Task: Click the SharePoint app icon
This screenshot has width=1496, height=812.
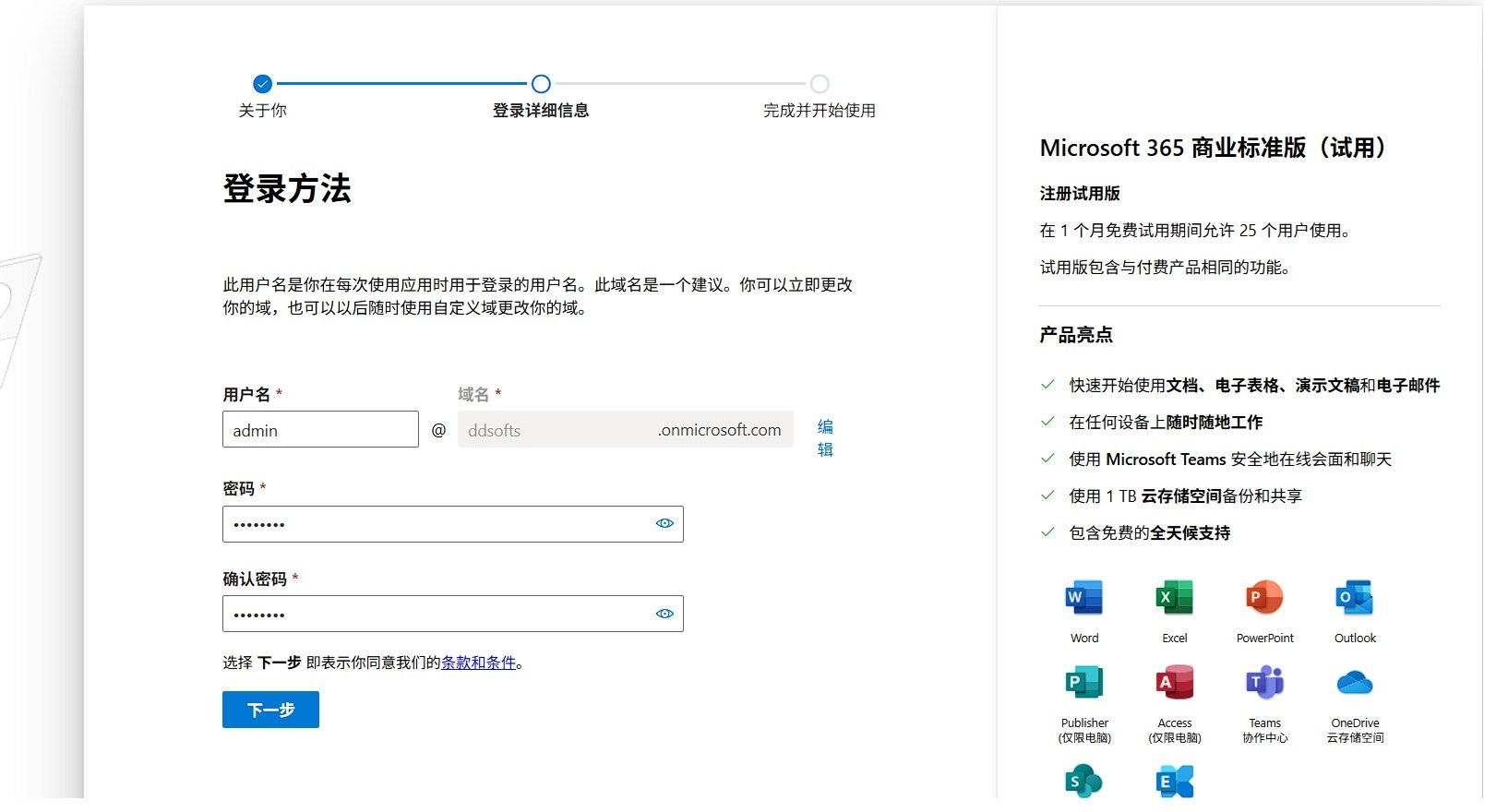Action: coord(1083,781)
